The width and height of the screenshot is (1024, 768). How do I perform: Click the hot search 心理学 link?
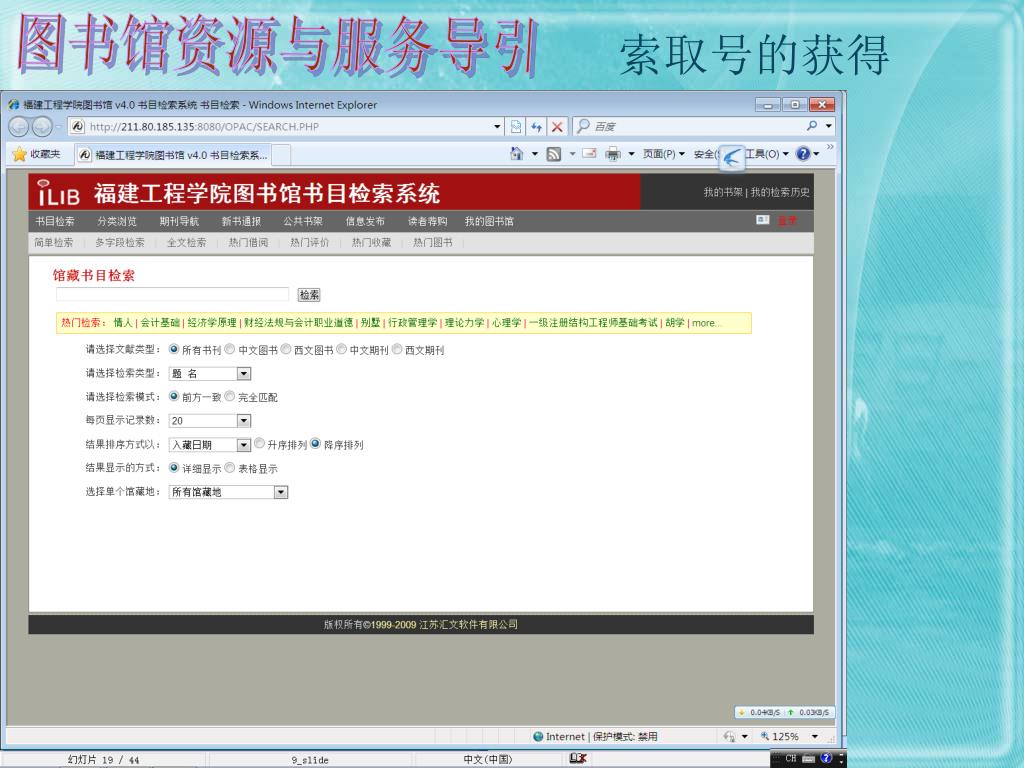click(x=507, y=323)
